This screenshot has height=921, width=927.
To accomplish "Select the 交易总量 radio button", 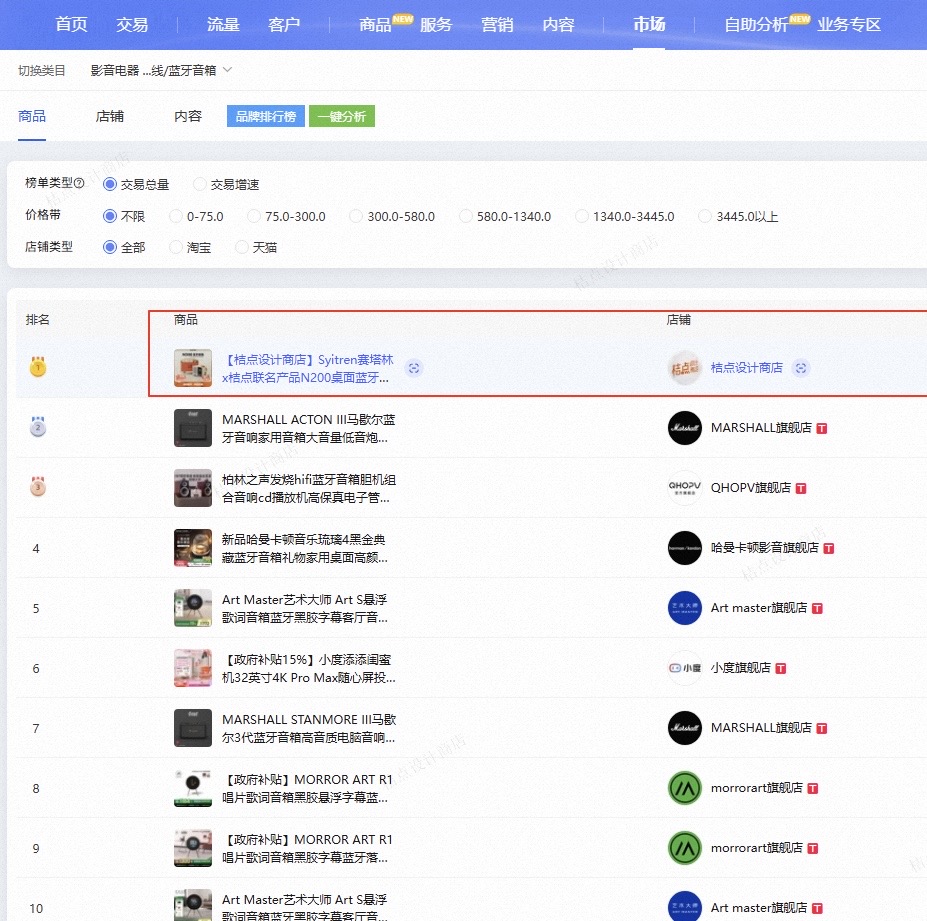I will (x=109, y=184).
